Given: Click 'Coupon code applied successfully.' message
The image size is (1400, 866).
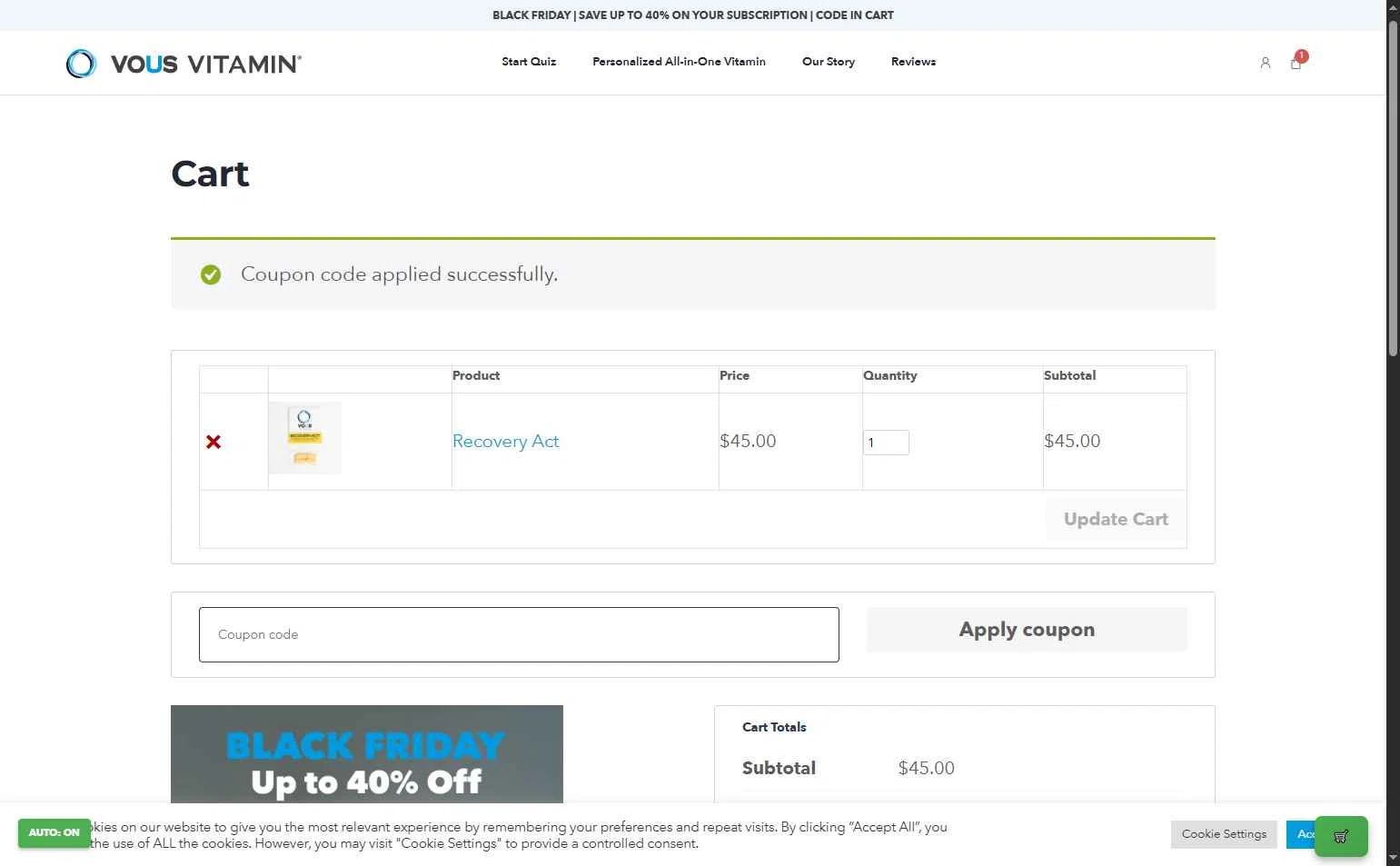Looking at the screenshot, I should click(399, 274).
